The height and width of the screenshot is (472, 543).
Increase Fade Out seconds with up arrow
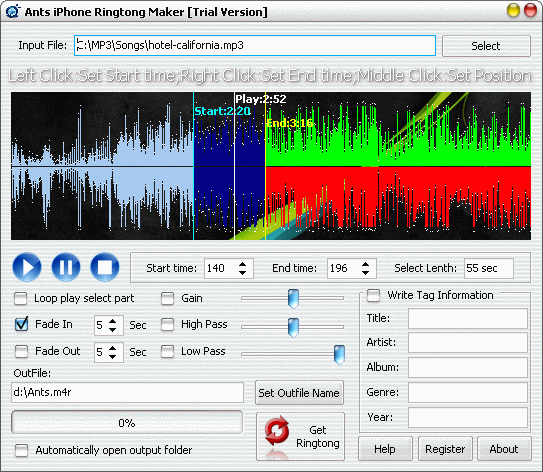[x=113, y=348]
